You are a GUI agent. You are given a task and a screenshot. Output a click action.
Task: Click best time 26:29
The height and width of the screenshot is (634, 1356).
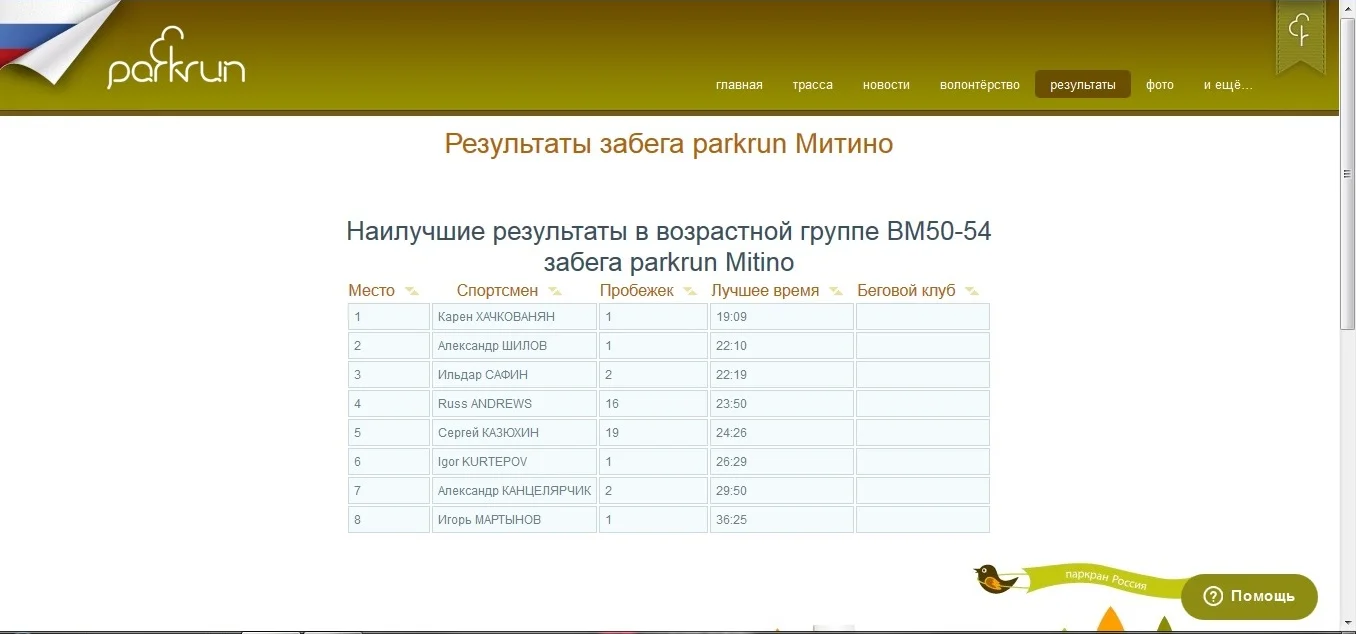(732, 462)
